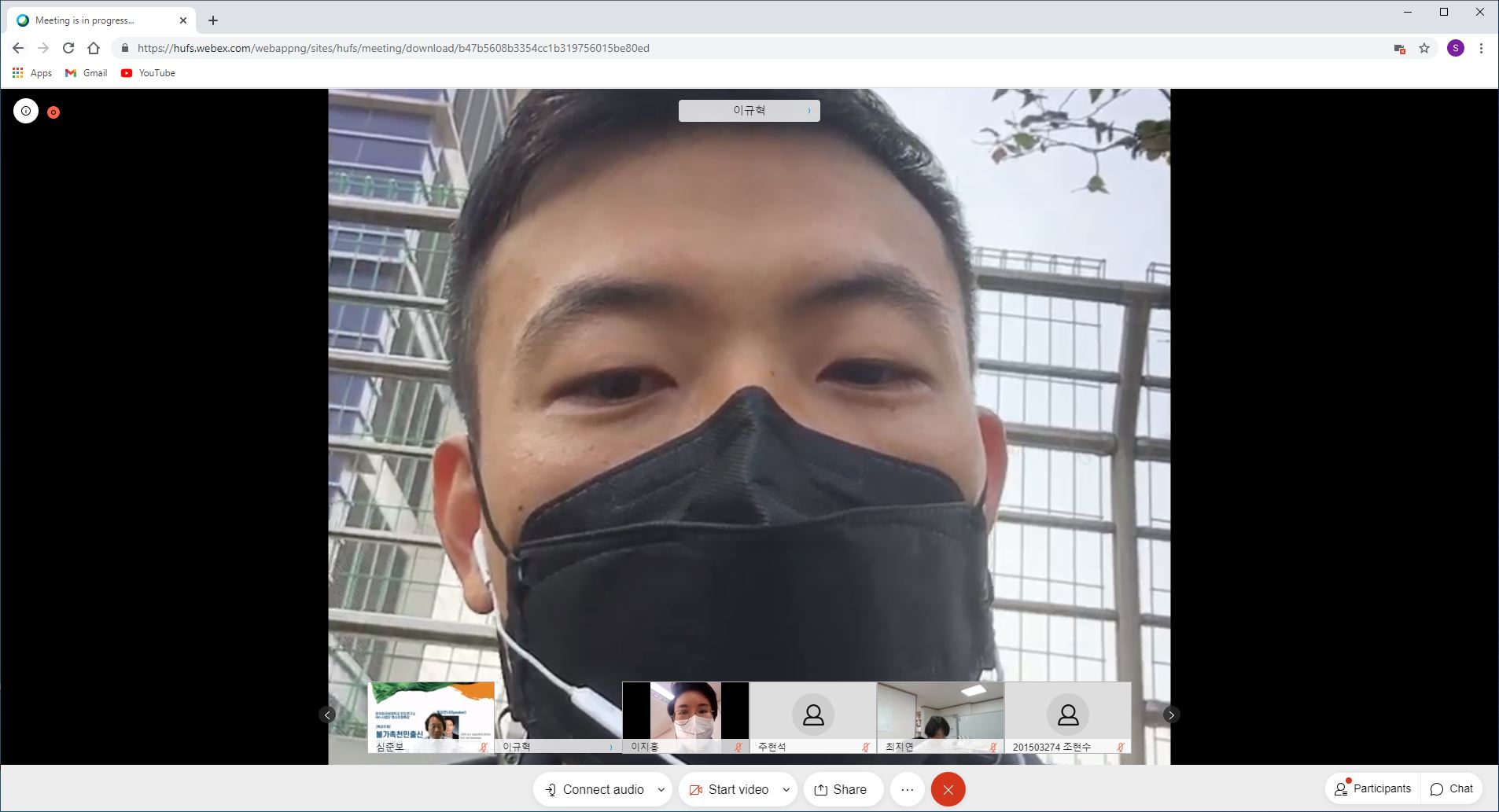Open the Chrome profile avatar
Viewport: 1499px width, 812px height.
[x=1455, y=48]
